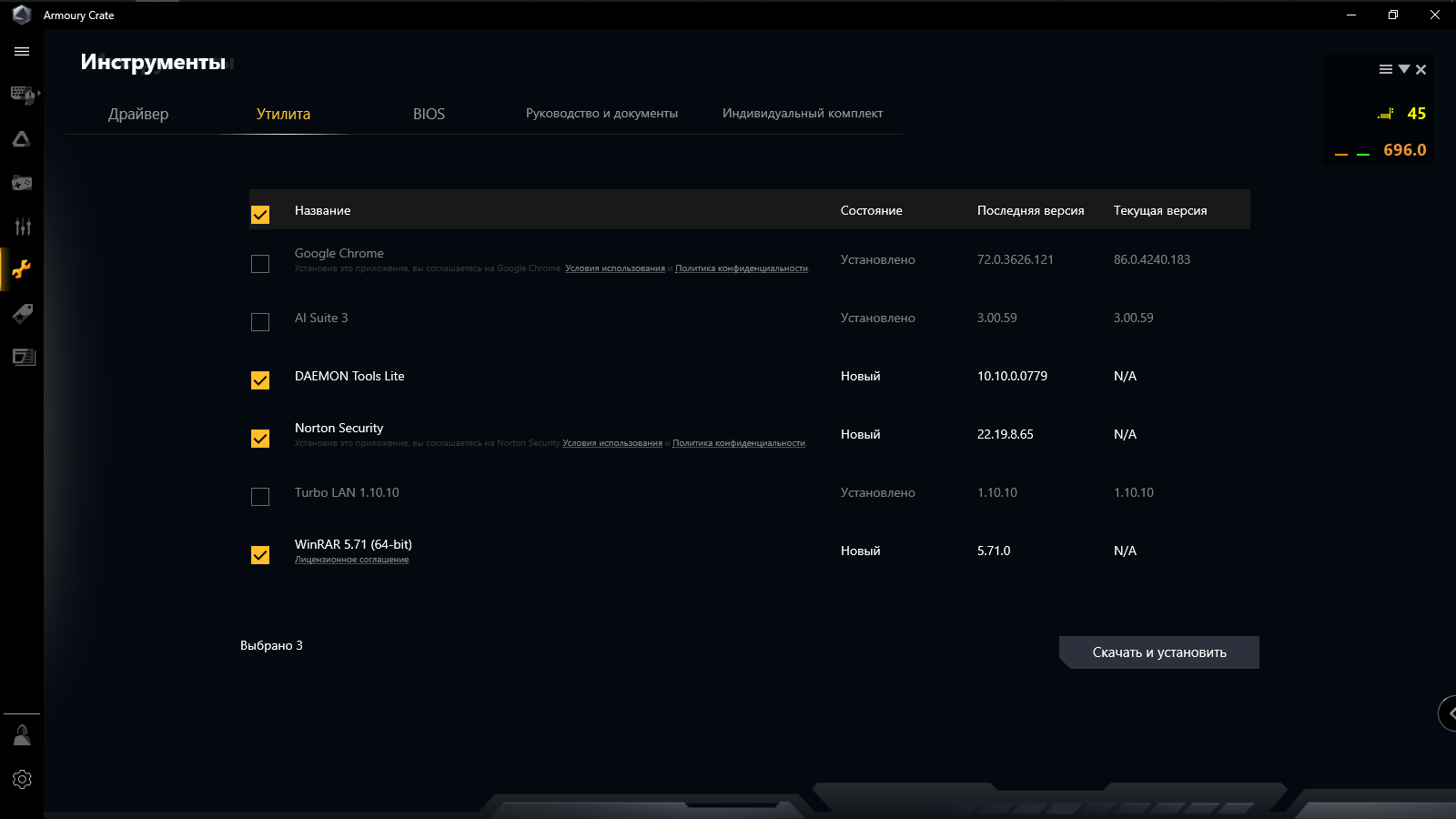1456x819 pixels.
Task: Click the Последняя версия column header
Action: pos(1031,210)
